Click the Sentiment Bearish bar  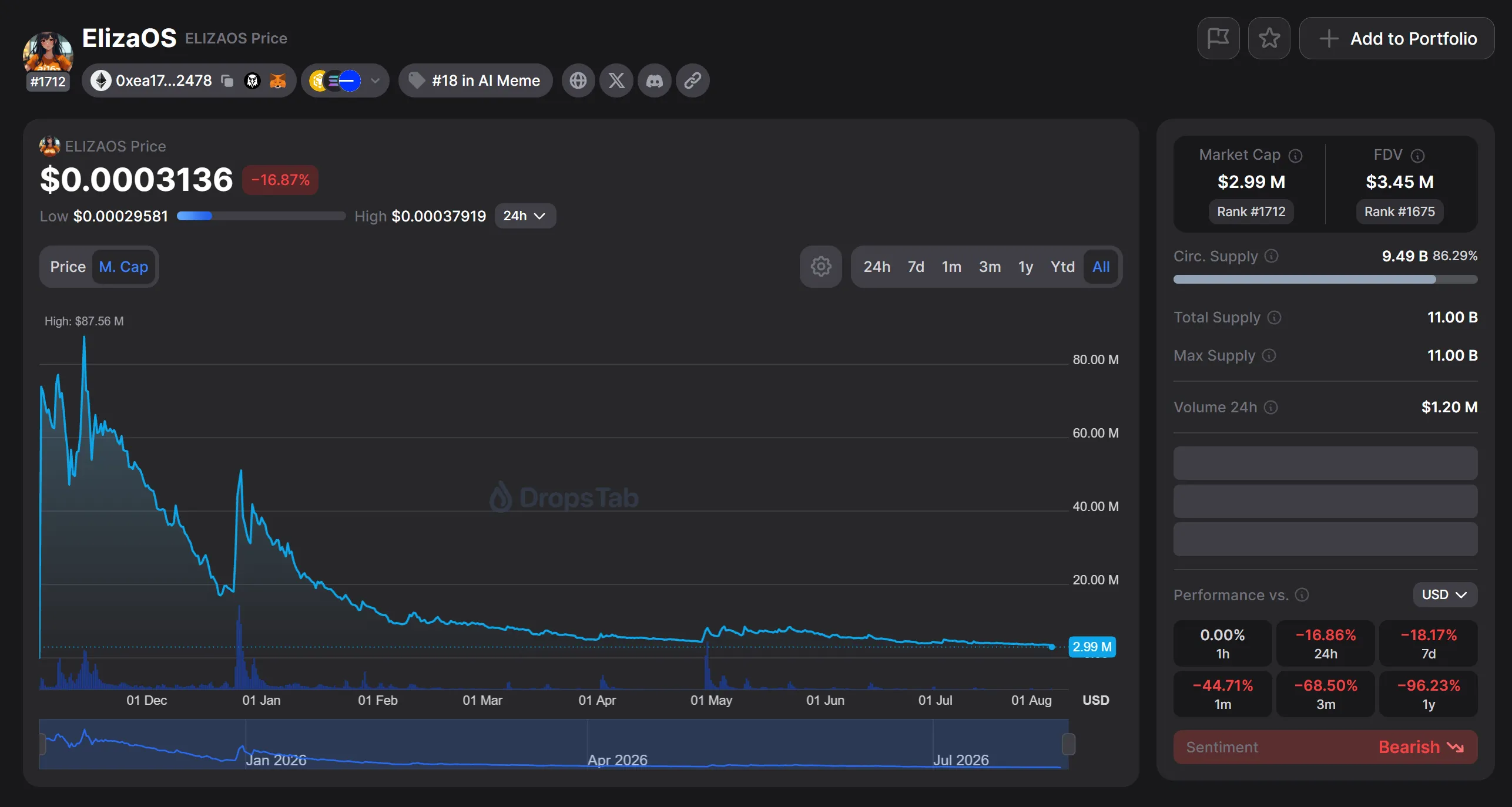click(x=1326, y=747)
